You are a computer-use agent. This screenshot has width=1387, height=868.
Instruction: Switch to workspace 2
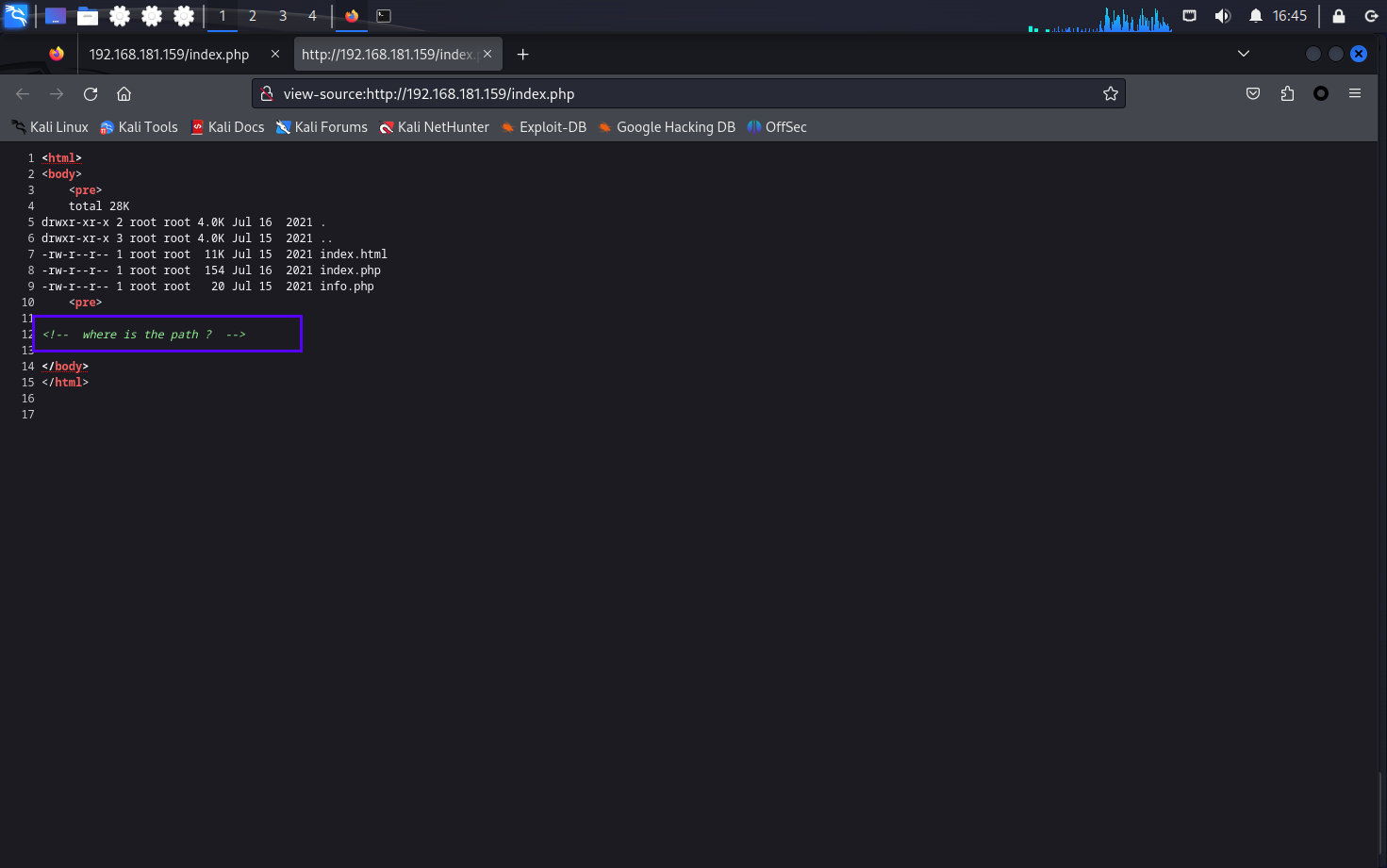pyautogui.click(x=253, y=16)
